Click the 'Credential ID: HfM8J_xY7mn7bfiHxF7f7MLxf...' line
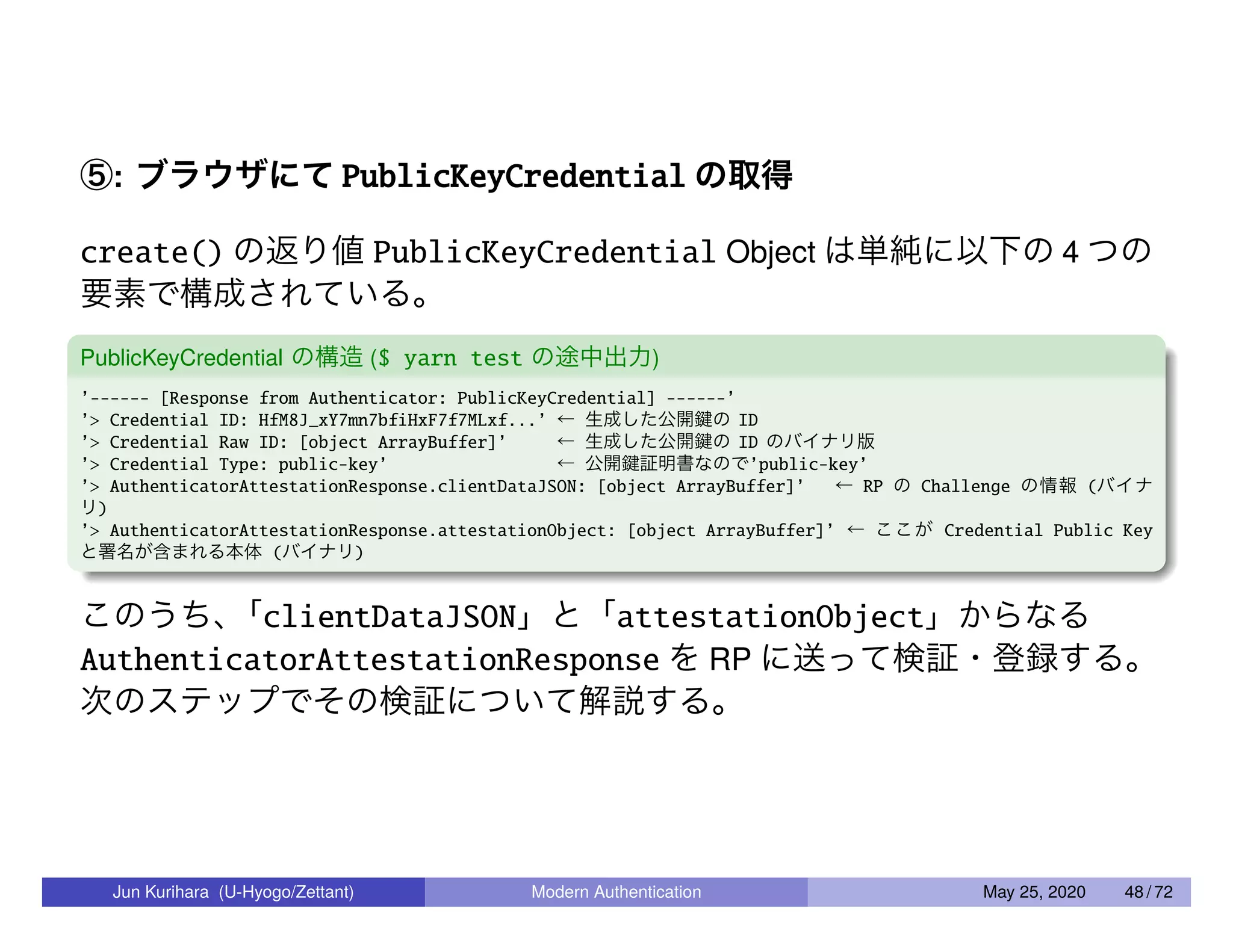The image size is (1233, 952). pyautogui.click(x=313, y=420)
